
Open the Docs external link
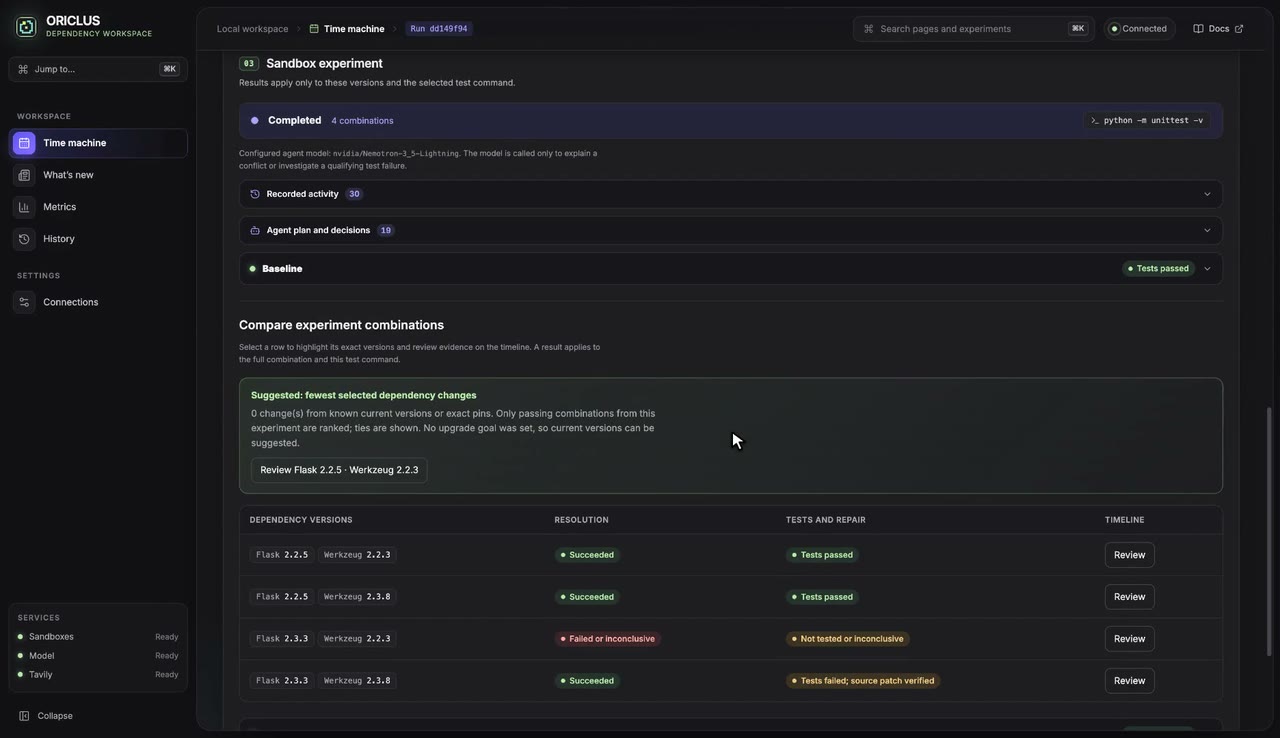coord(1218,29)
